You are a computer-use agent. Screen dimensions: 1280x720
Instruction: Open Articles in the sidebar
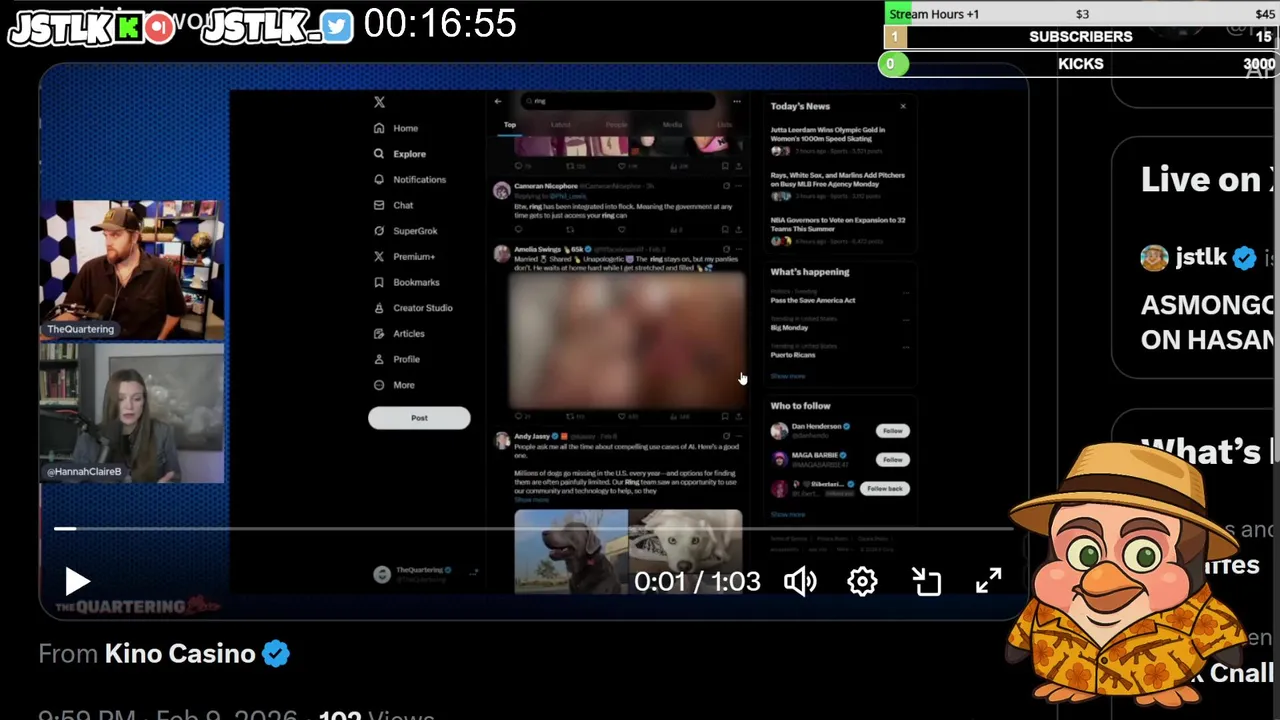(x=398, y=334)
